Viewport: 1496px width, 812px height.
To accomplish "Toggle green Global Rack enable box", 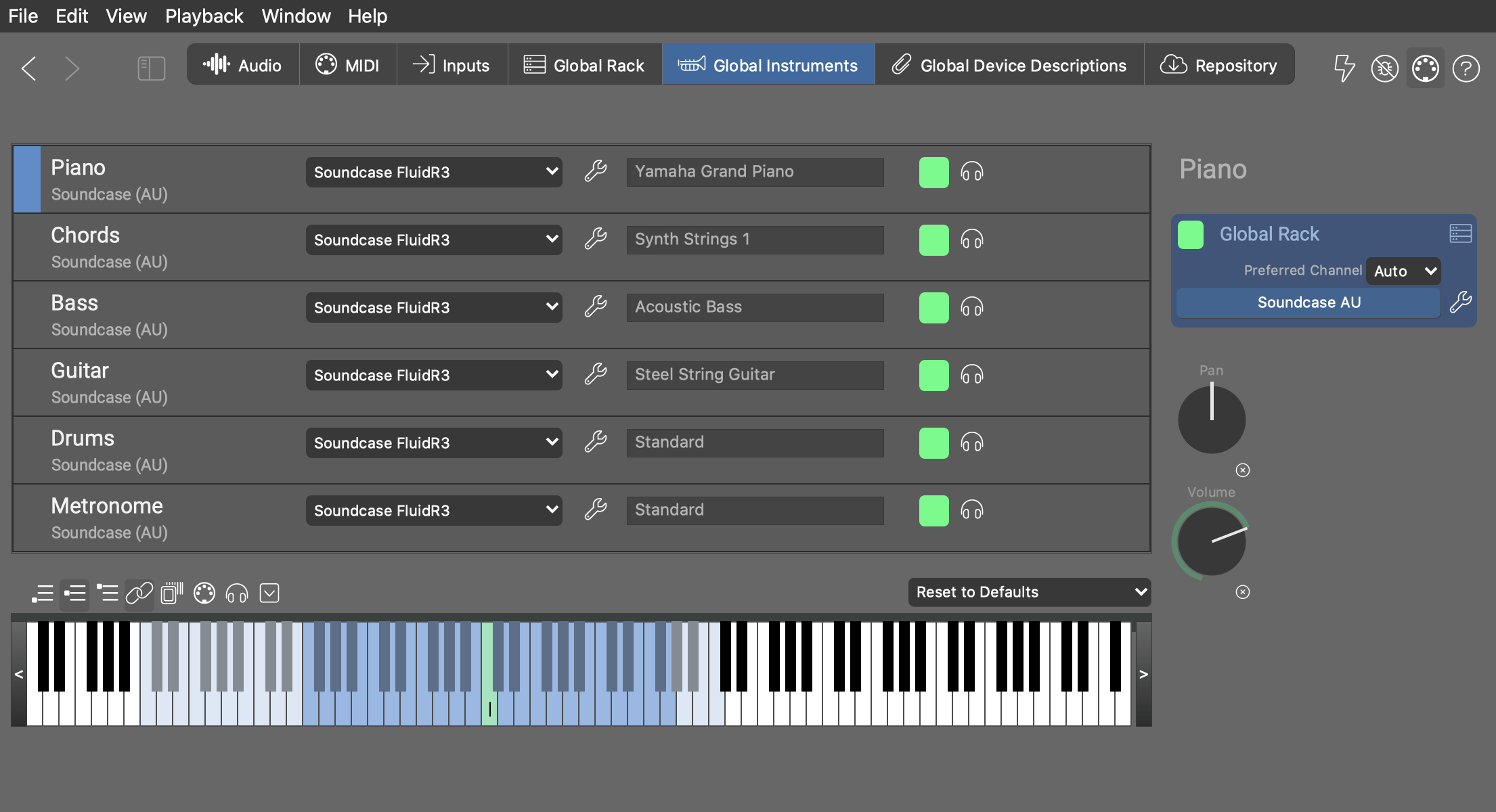I will [1190, 234].
